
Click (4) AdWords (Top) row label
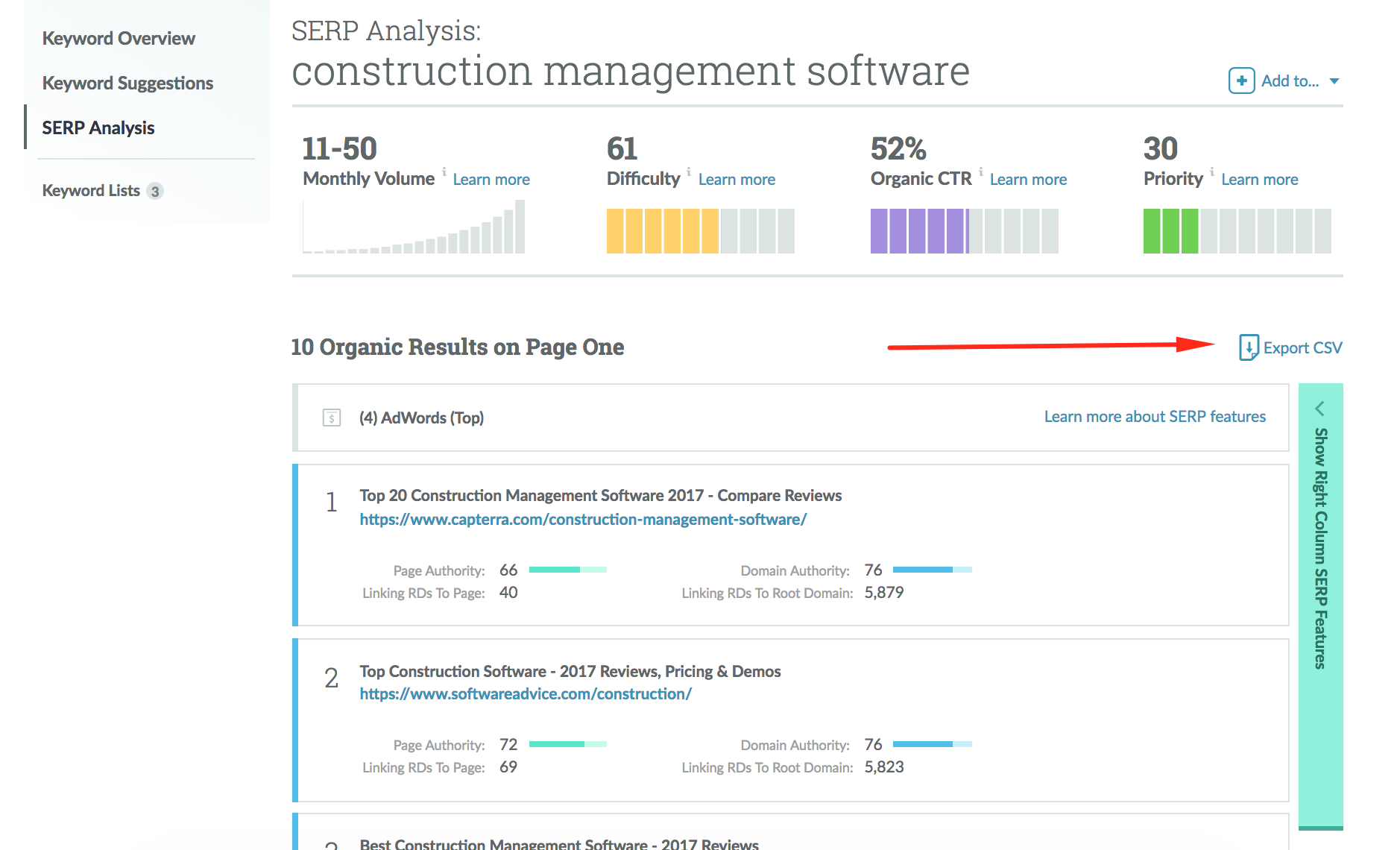421,418
